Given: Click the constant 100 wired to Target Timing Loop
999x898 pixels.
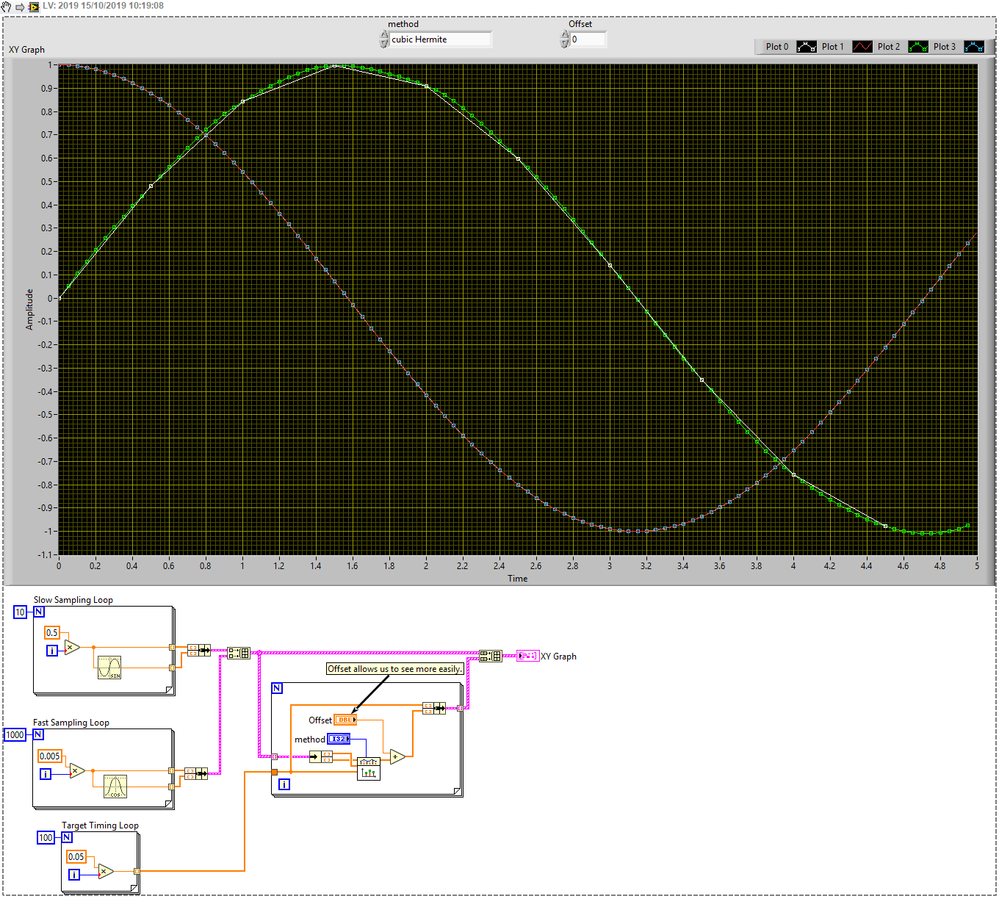Looking at the screenshot, I should (46, 837).
